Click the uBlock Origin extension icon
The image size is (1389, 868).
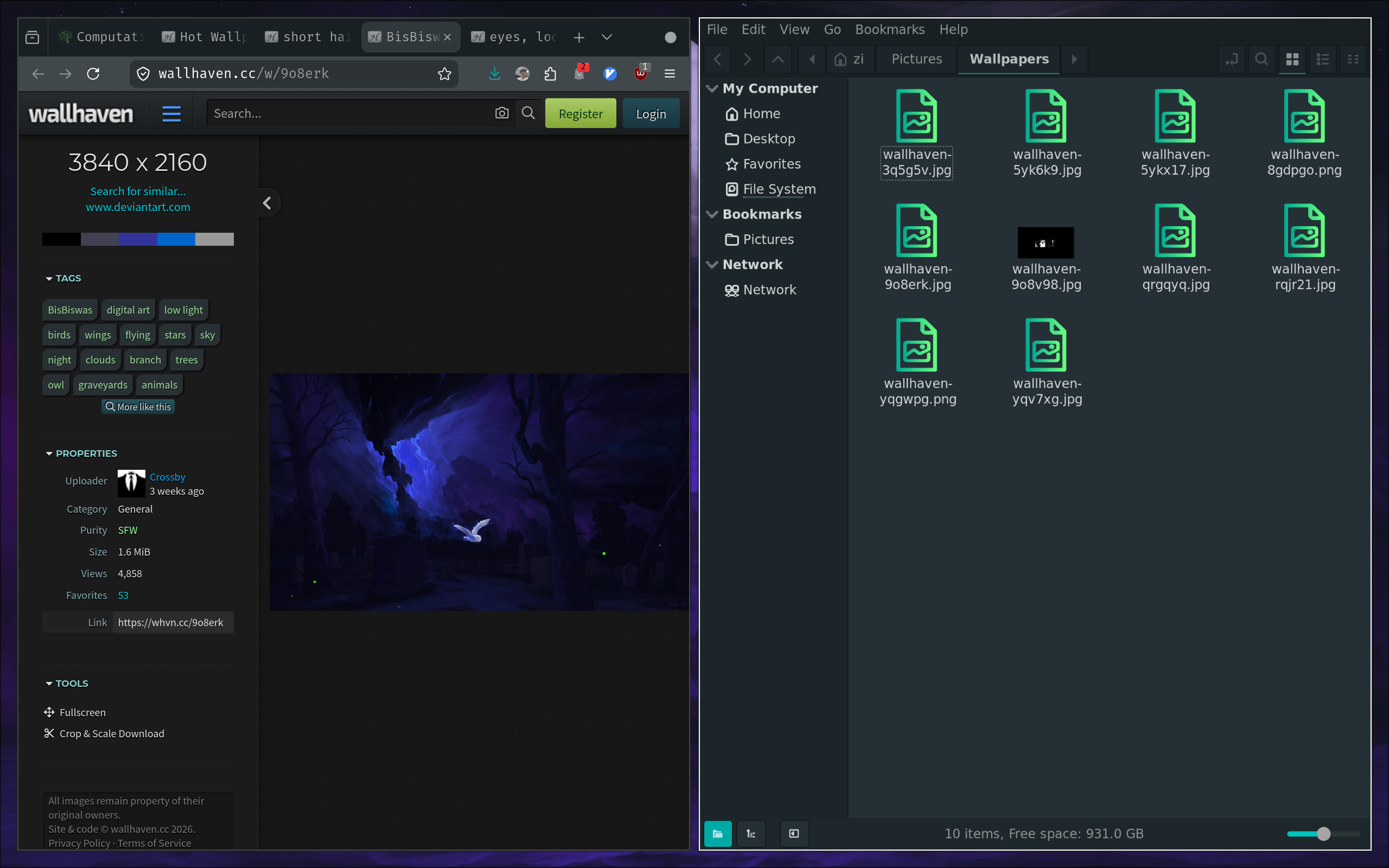pyautogui.click(x=641, y=73)
